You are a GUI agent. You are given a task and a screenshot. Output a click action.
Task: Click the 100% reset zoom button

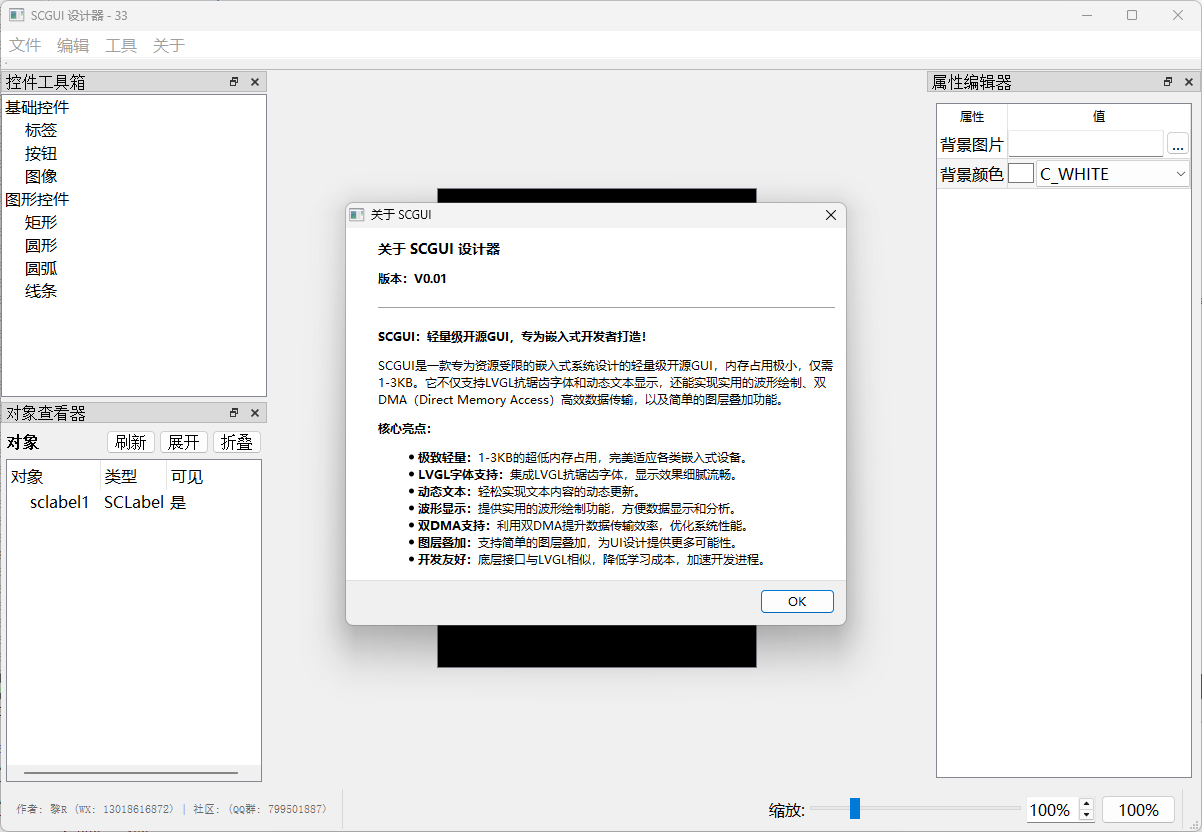coord(1138,810)
